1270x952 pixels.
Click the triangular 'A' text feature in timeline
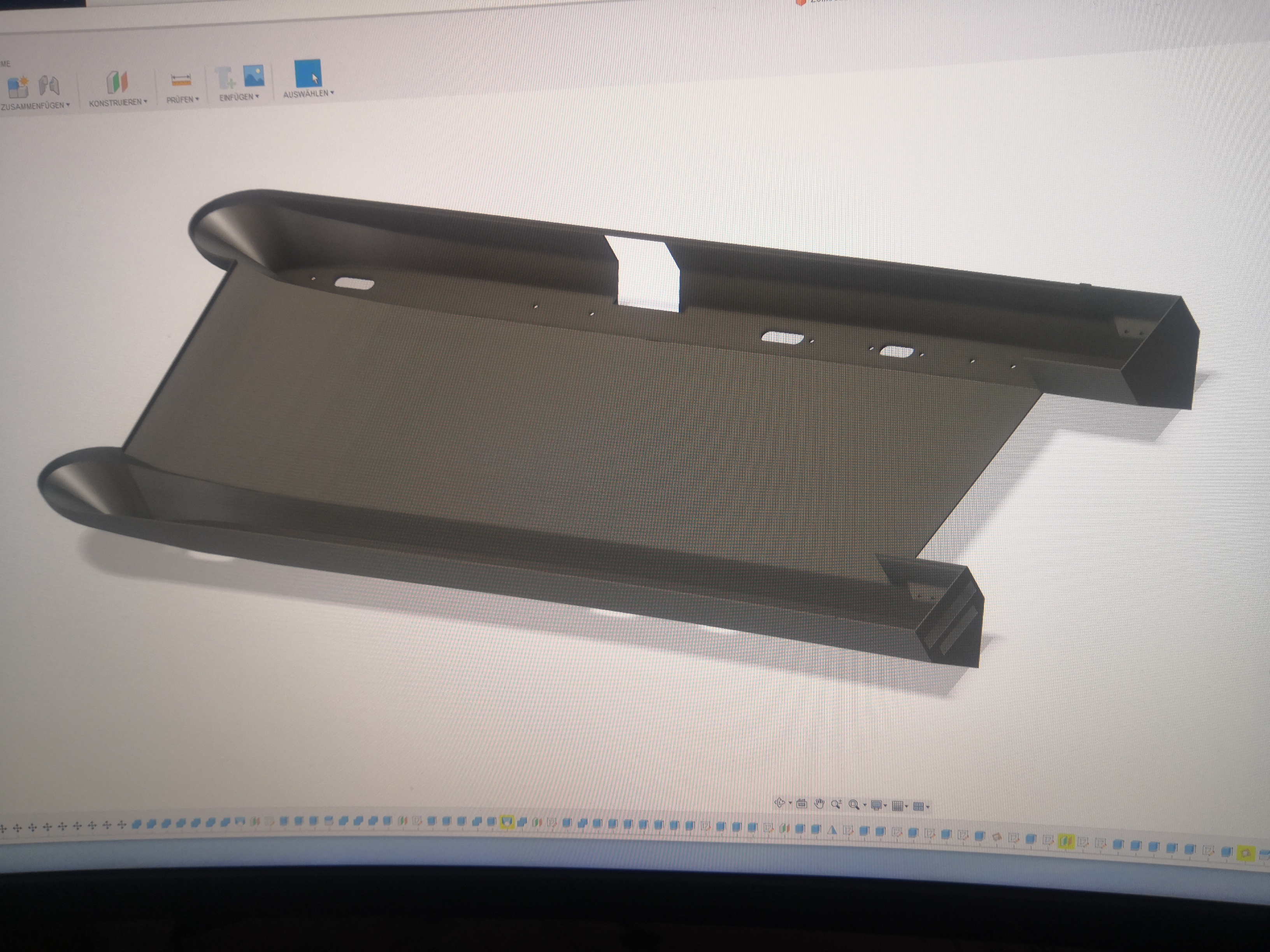click(832, 830)
